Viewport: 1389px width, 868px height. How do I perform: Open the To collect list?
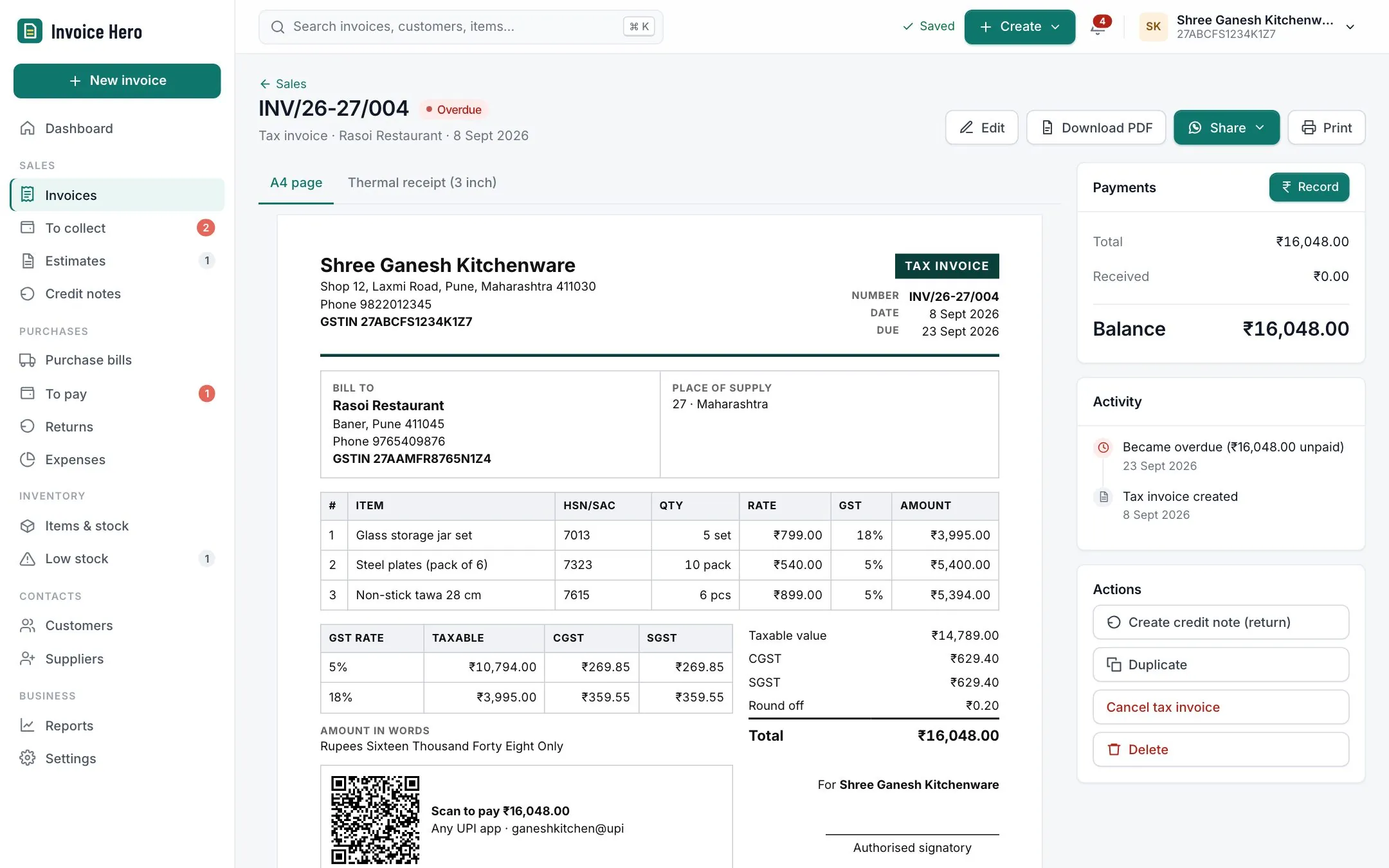117,228
